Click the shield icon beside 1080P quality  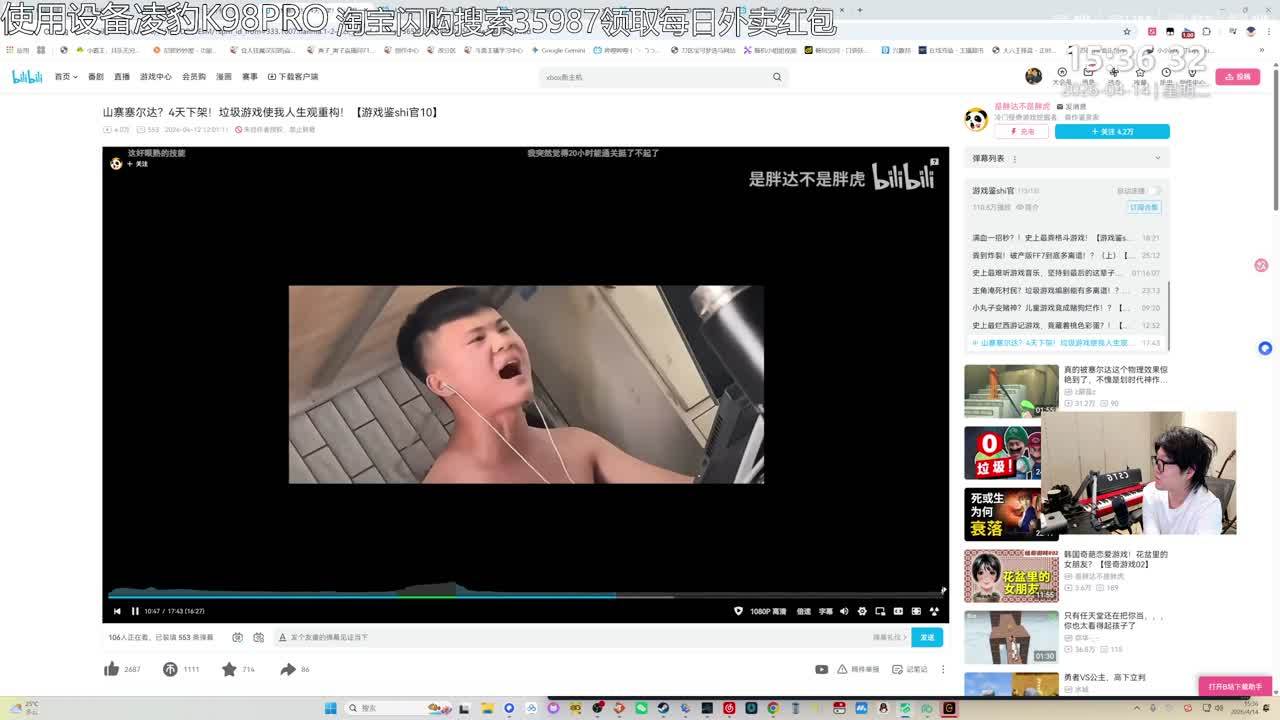point(739,611)
